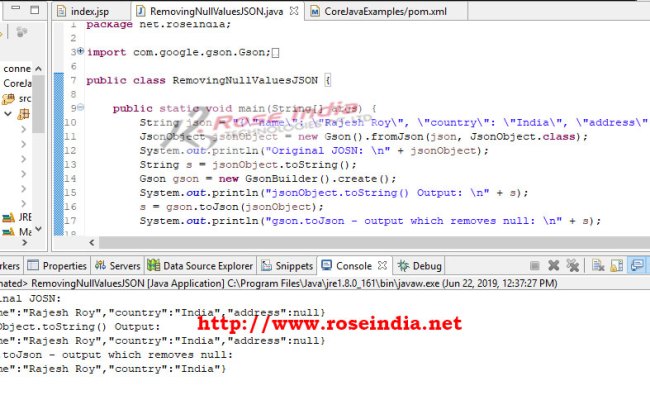Open the Properties view tab
650x400 pixels.
(x=57, y=266)
